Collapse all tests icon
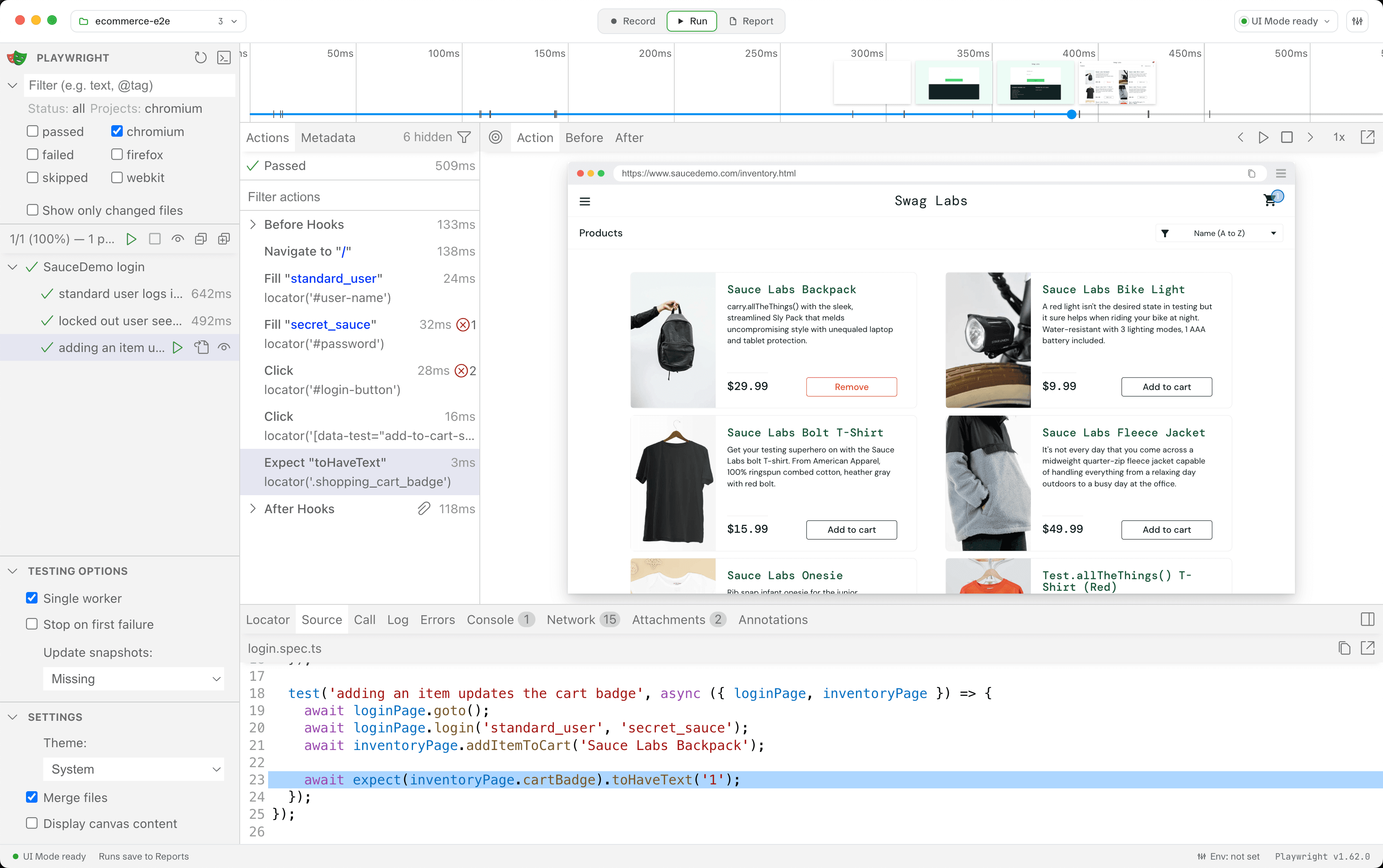This screenshot has width=1383, height=868. coord(201,239)
